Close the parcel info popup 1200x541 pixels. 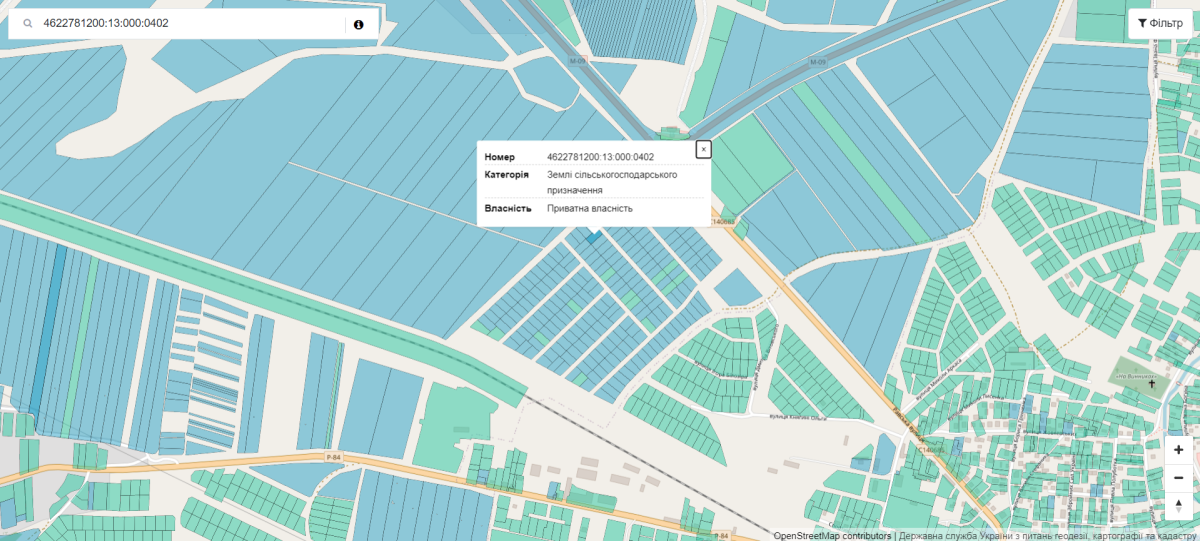tap(703, 149)
